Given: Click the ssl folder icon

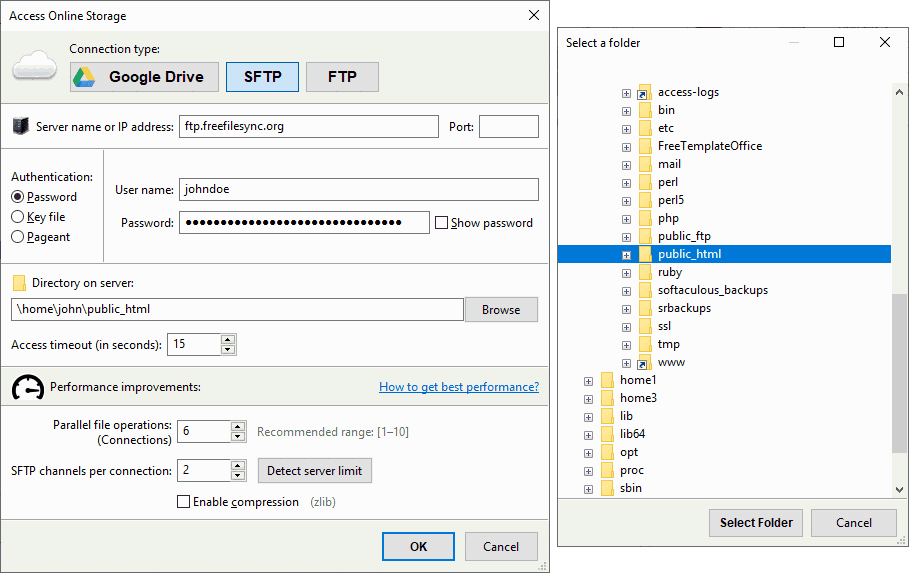Looking at the screenshot, I should (645, 326).
